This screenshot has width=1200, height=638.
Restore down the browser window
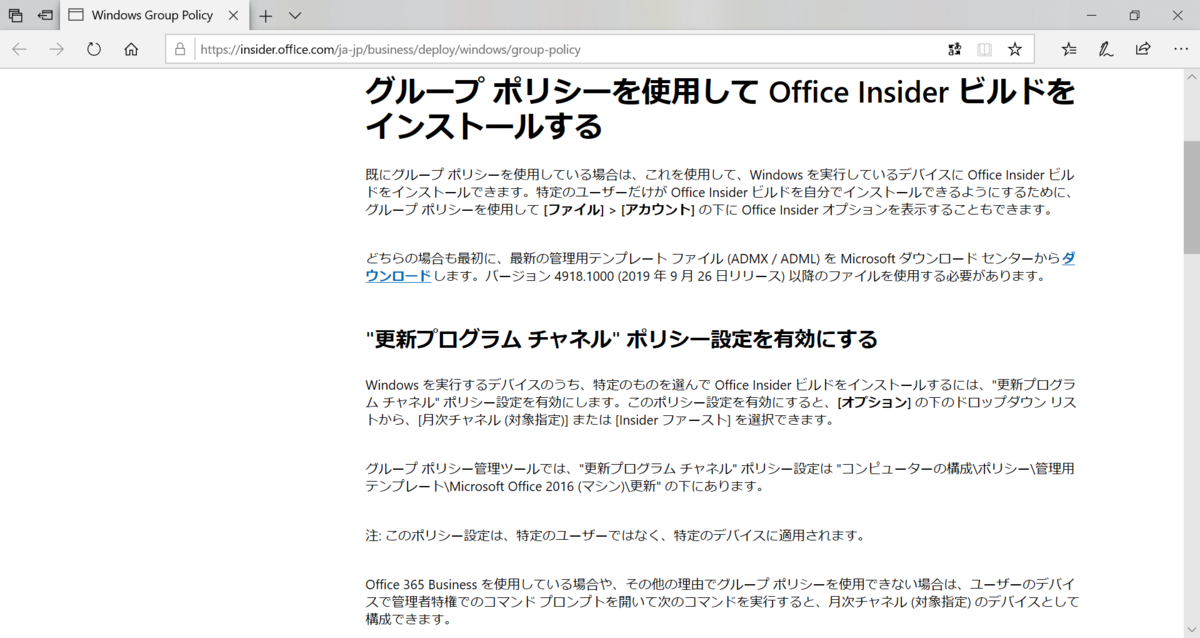click(x=1134, y=16)
